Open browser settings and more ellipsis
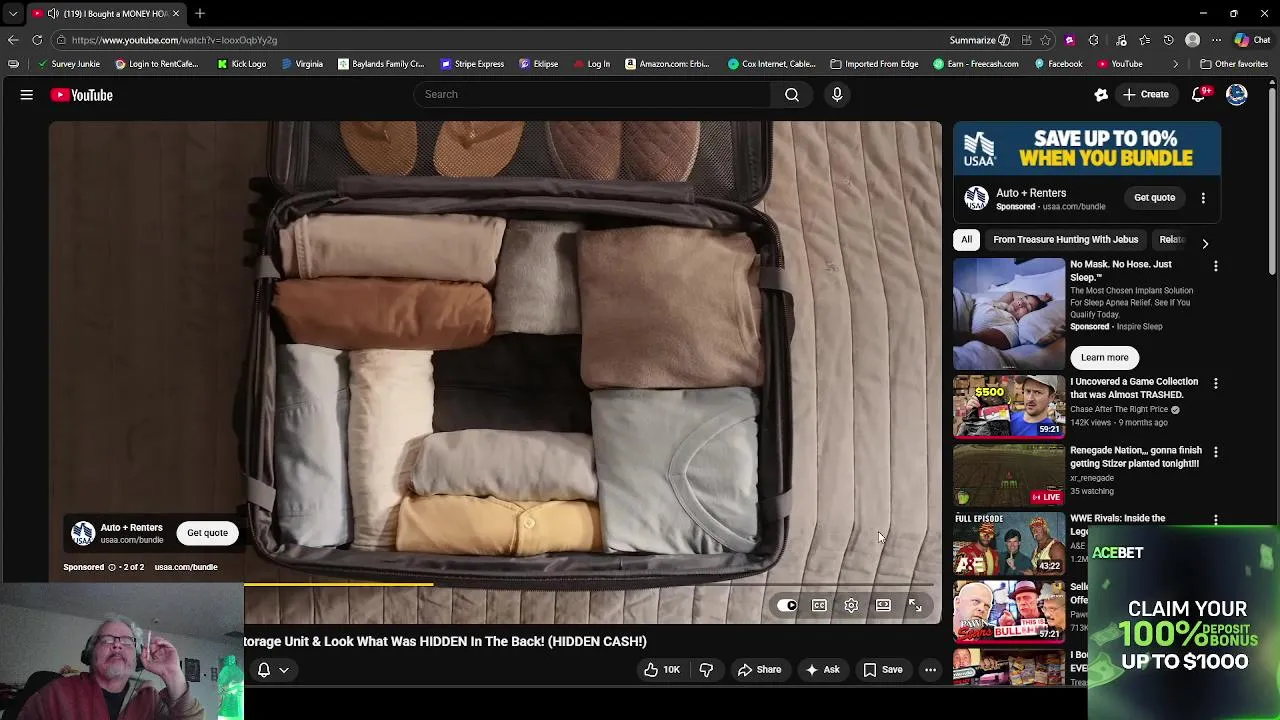This screenshot has width=1280, height=720. click(x=1216, y=40)
